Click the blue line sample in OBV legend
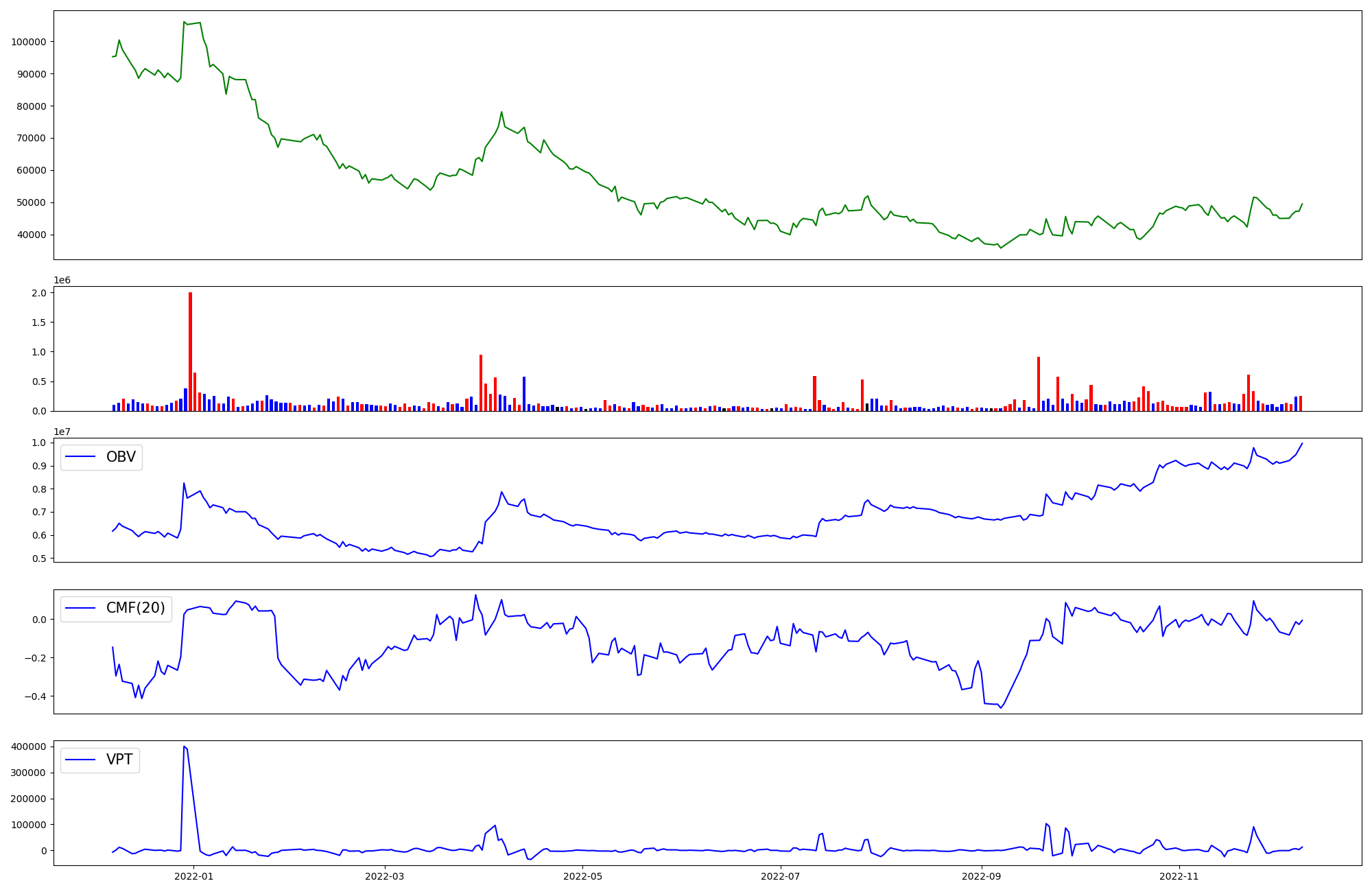 (x=81, y=457)
